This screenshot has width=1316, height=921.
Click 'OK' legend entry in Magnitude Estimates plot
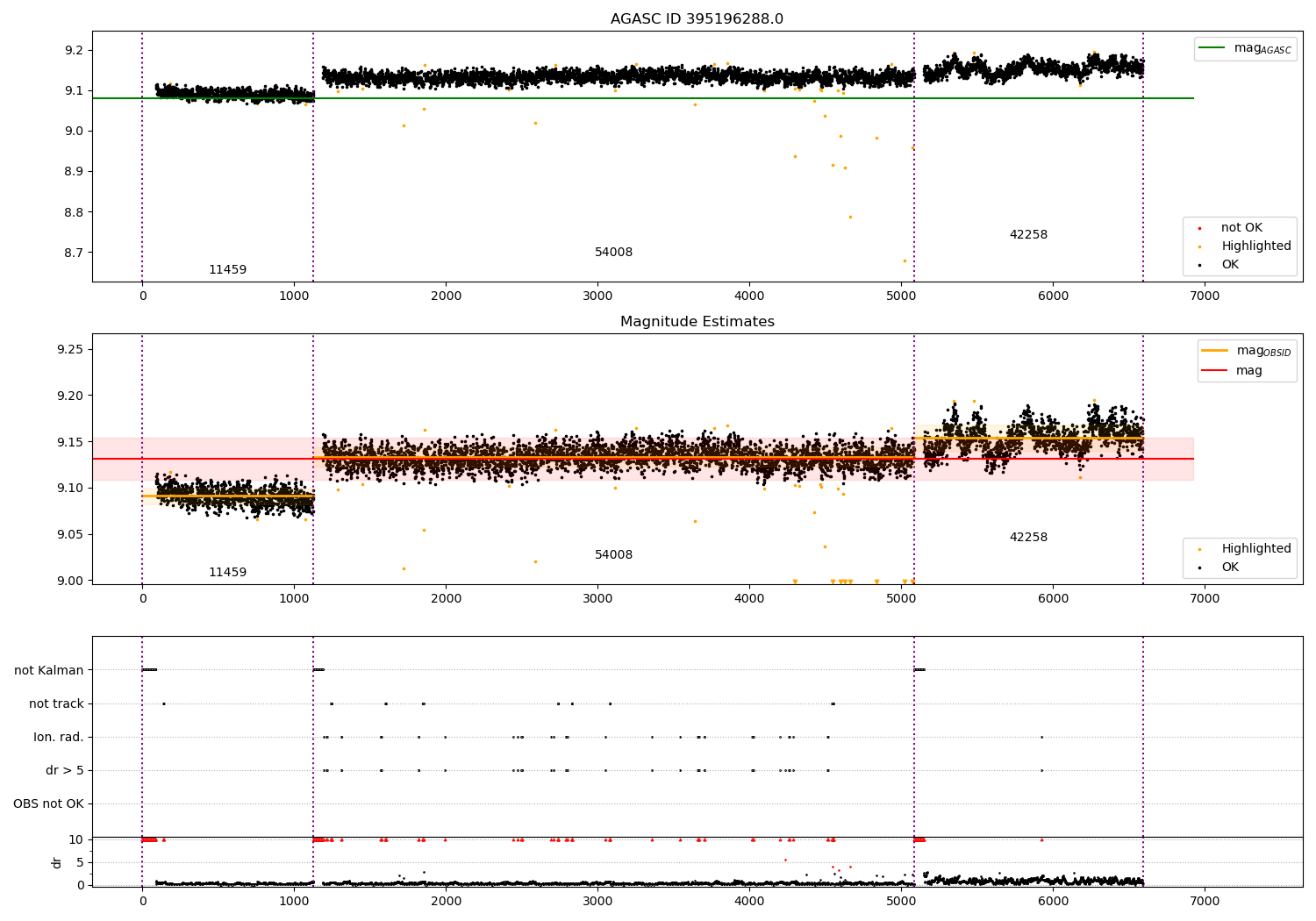pos(1220,568)
